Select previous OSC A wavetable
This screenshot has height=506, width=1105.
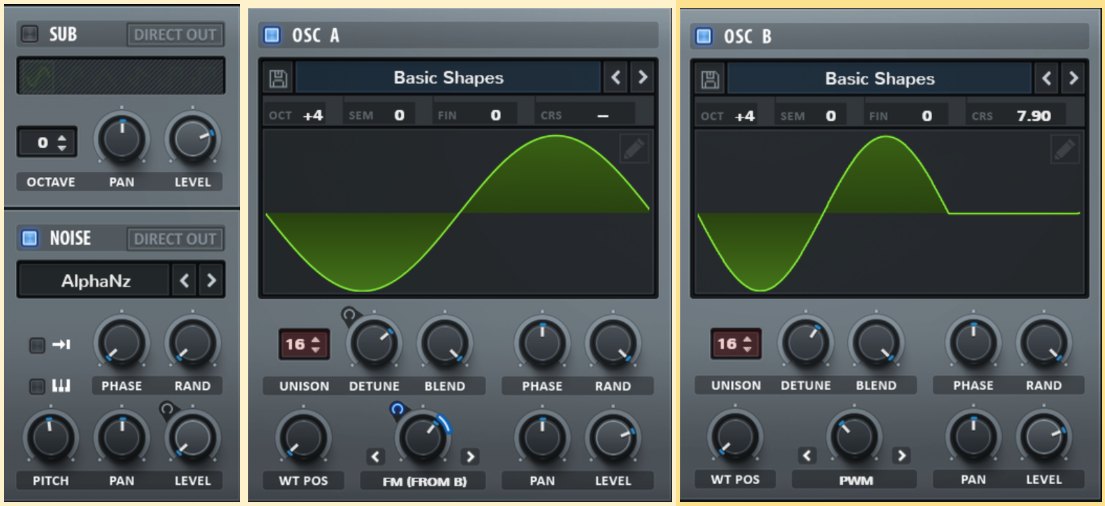click(615, 78)
